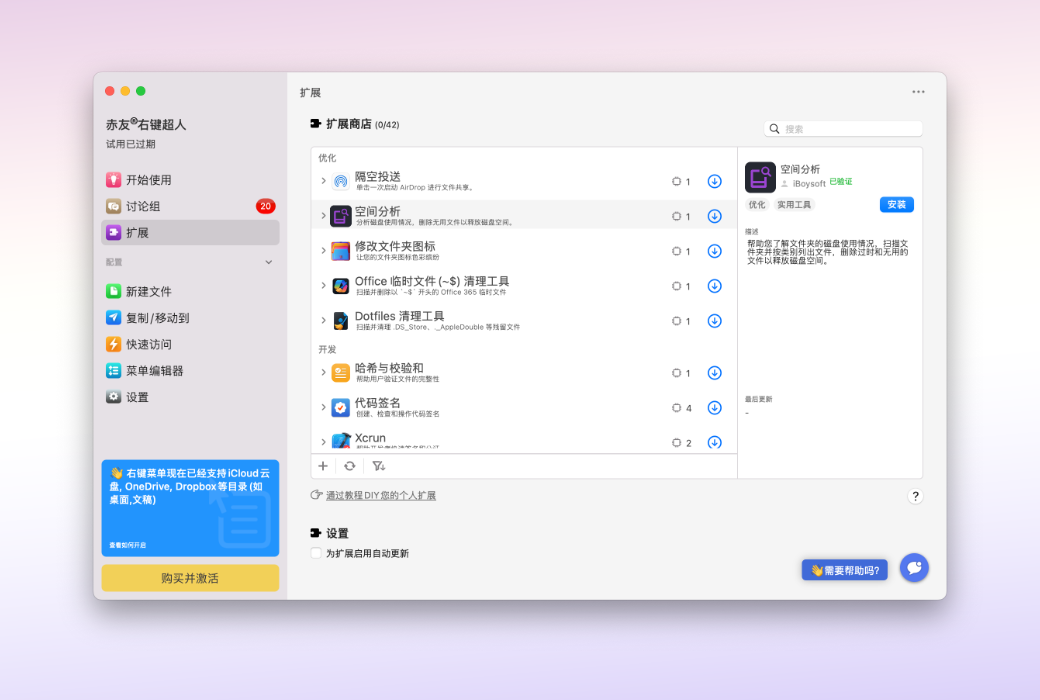Open 复制/移动到 in the sidebar
Image resolution: width=1040 pixels, height=700 pixels.
(190, 318)
